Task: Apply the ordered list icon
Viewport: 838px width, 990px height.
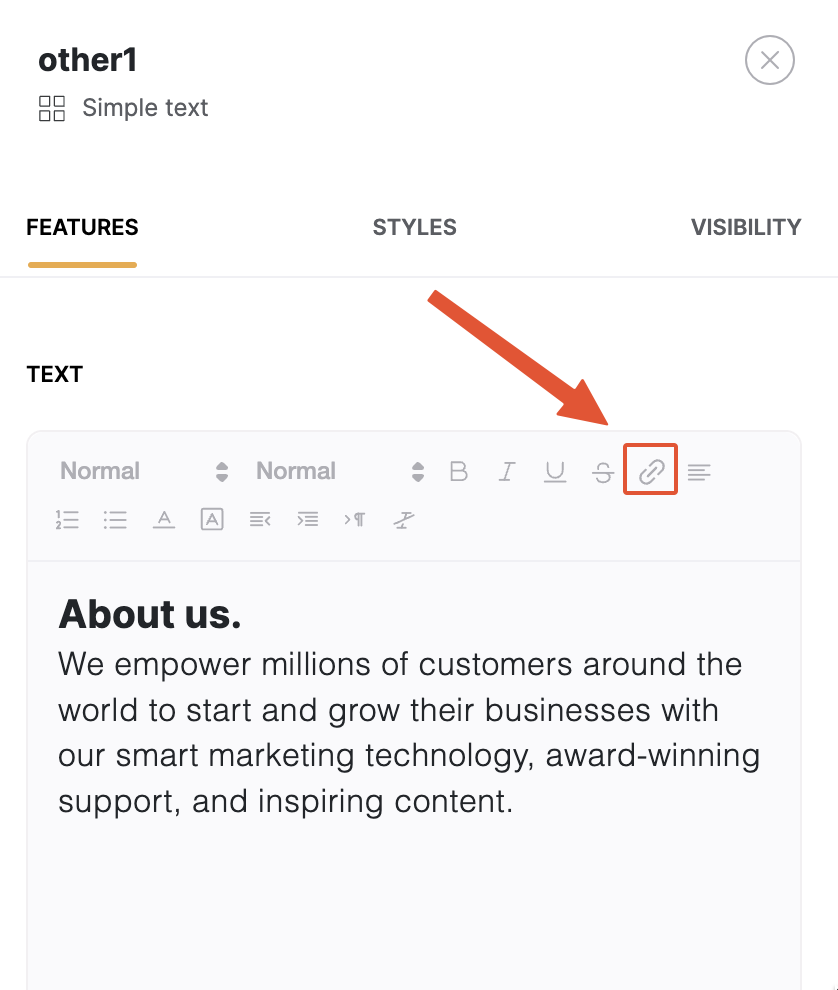Action: [67, 519]
